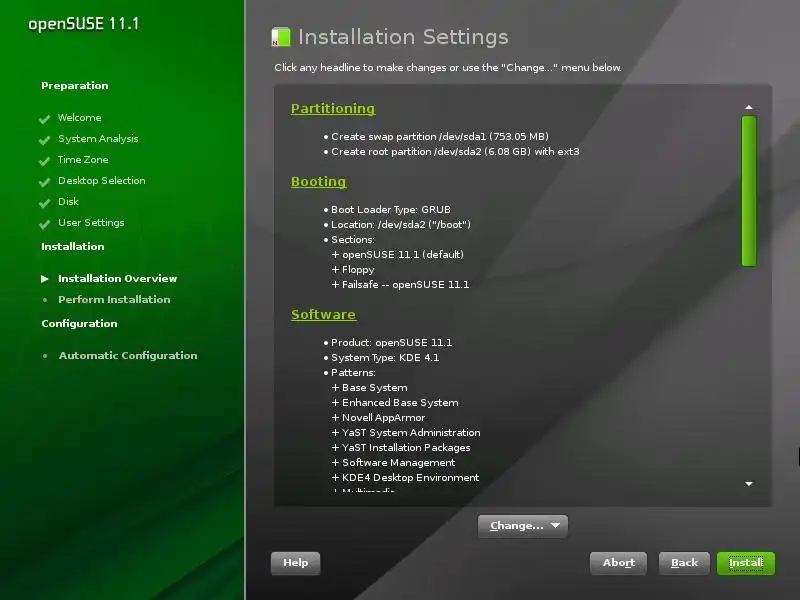Open the Partitioning settings headline
Viewport: 800px width, 600px height.
coord(333,109)
